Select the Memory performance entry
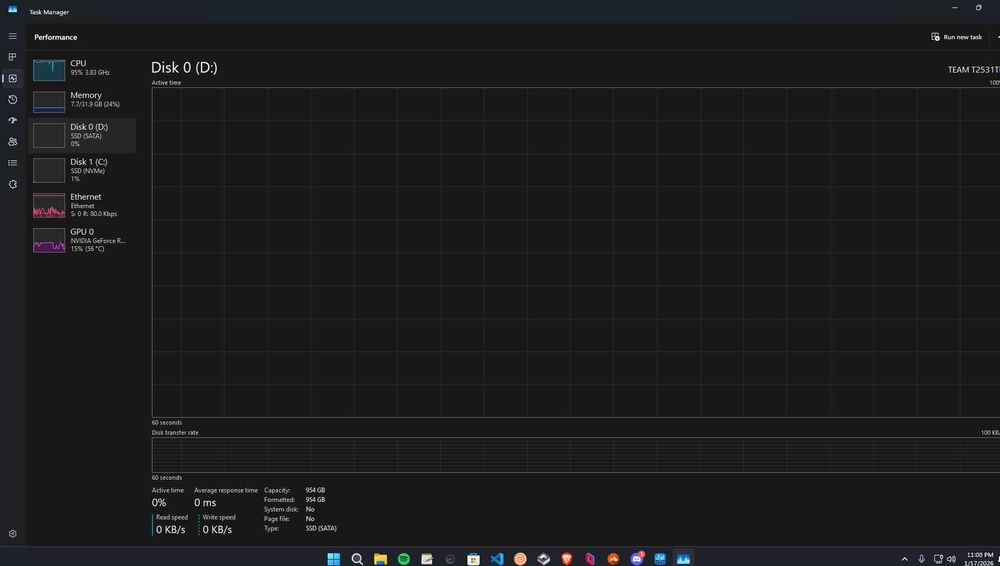The image size is (1000, 566). pos(82,100)
